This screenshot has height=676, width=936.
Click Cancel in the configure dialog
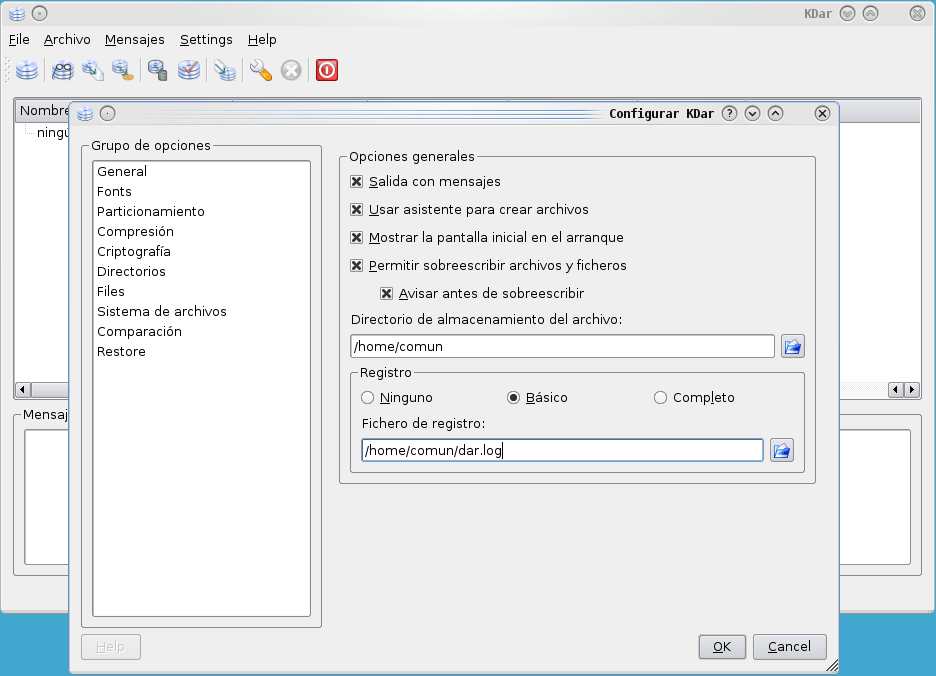[x=789, y=647]
